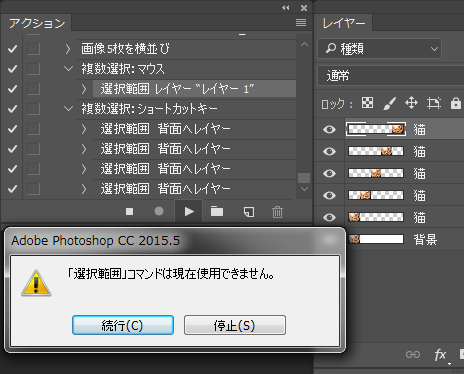464x374 pixels.
Task: Select 猫 thumbnail above 背景 layer
Action: point(376,217)
